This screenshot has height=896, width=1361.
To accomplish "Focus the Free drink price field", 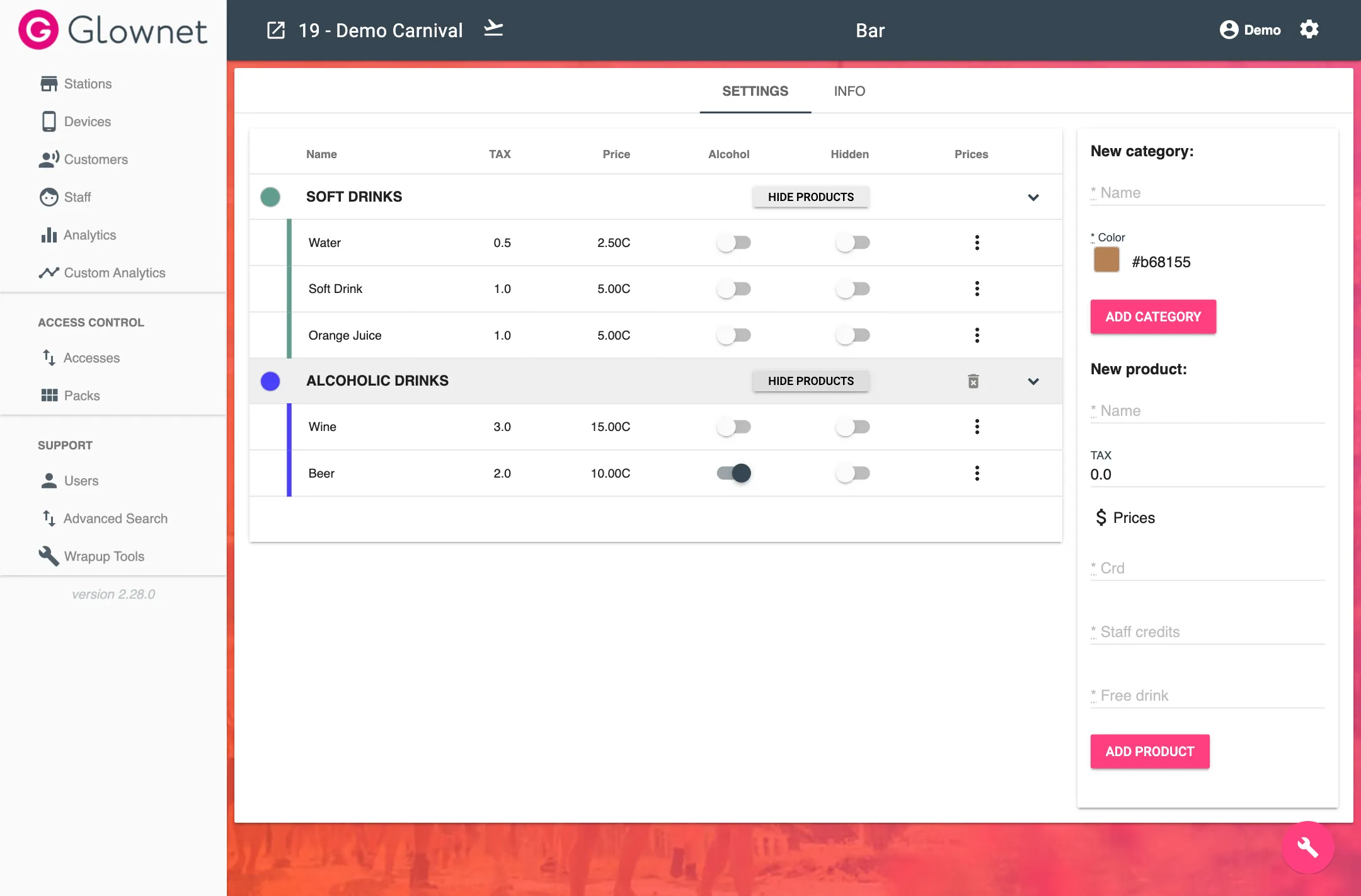I will pyautogui.click(x=1207, y=696).
